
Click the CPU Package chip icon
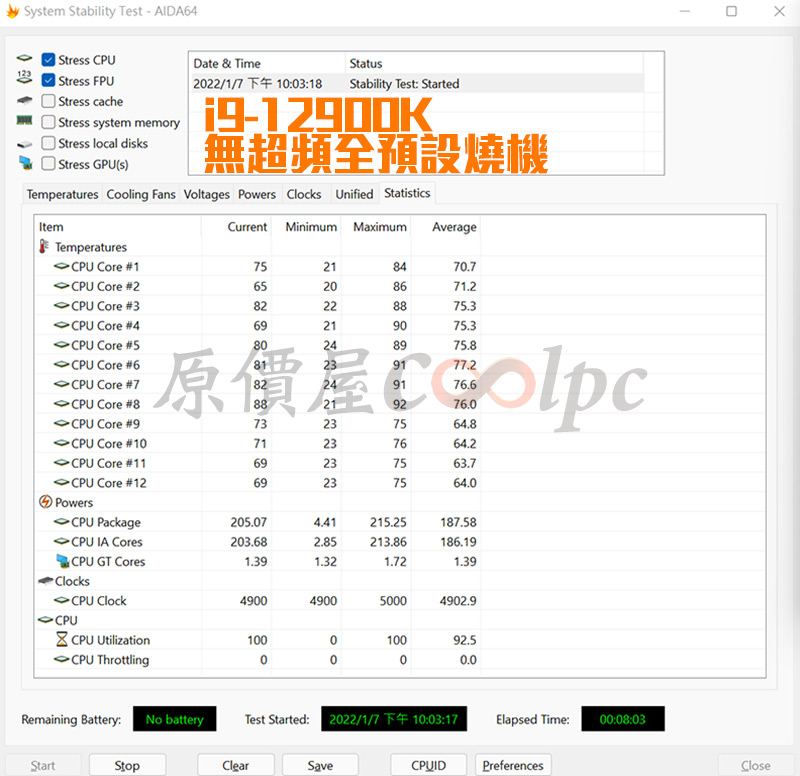click(62, 521)
